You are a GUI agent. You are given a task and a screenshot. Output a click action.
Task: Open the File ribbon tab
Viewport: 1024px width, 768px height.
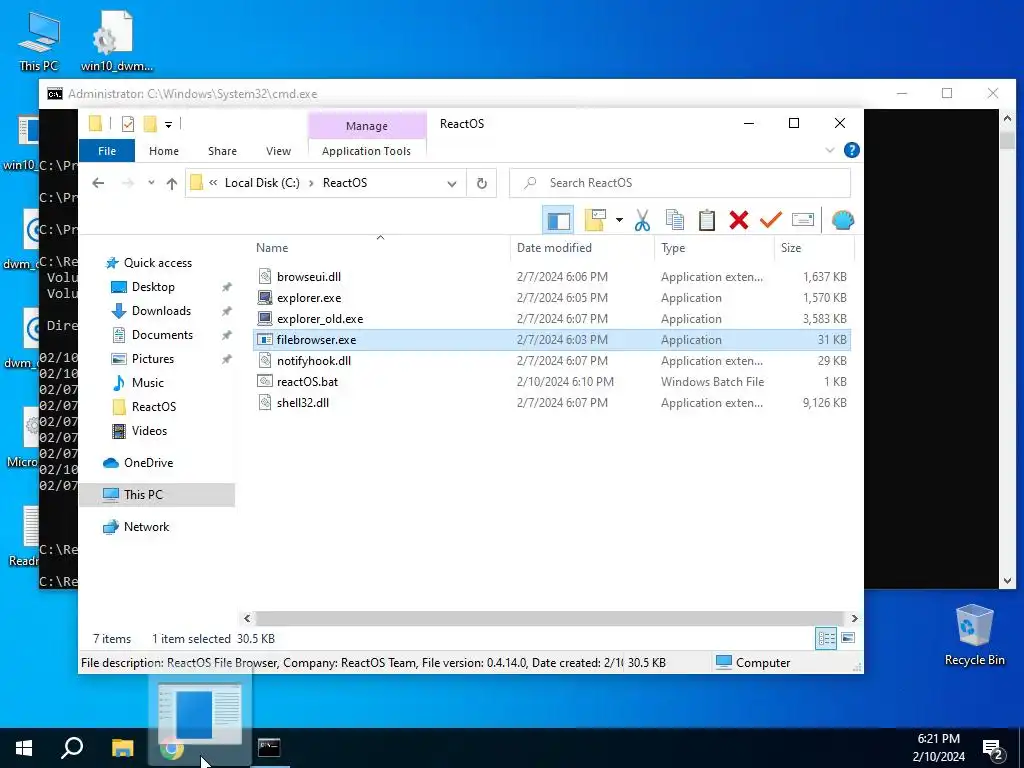click(107, 151)
